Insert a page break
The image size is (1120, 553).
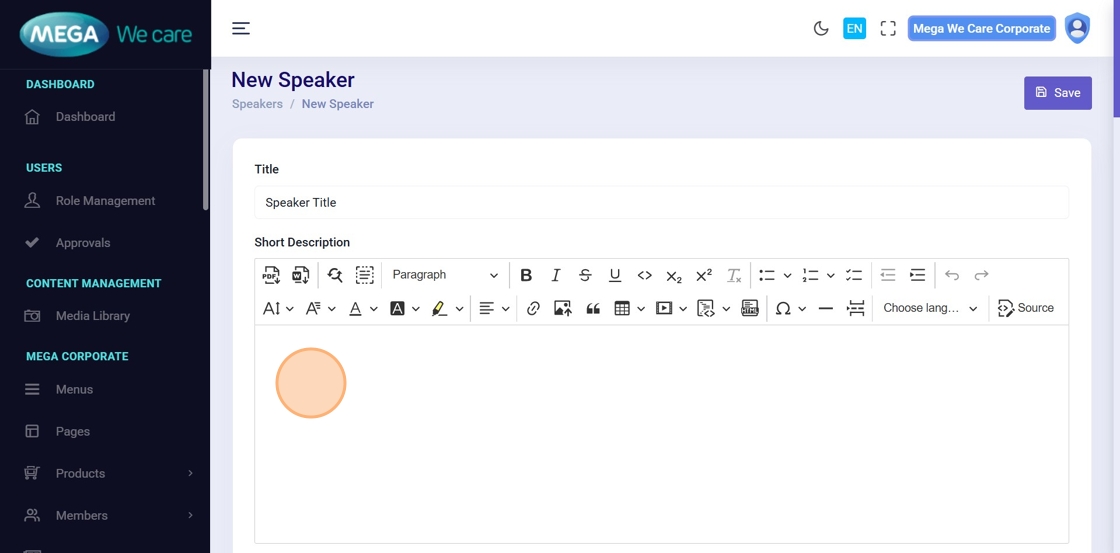click(855, 309)
